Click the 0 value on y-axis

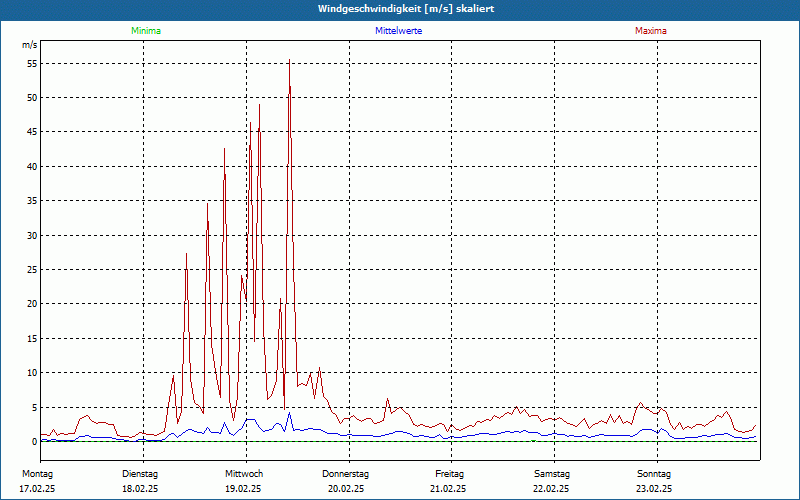[x=35, y=442]
